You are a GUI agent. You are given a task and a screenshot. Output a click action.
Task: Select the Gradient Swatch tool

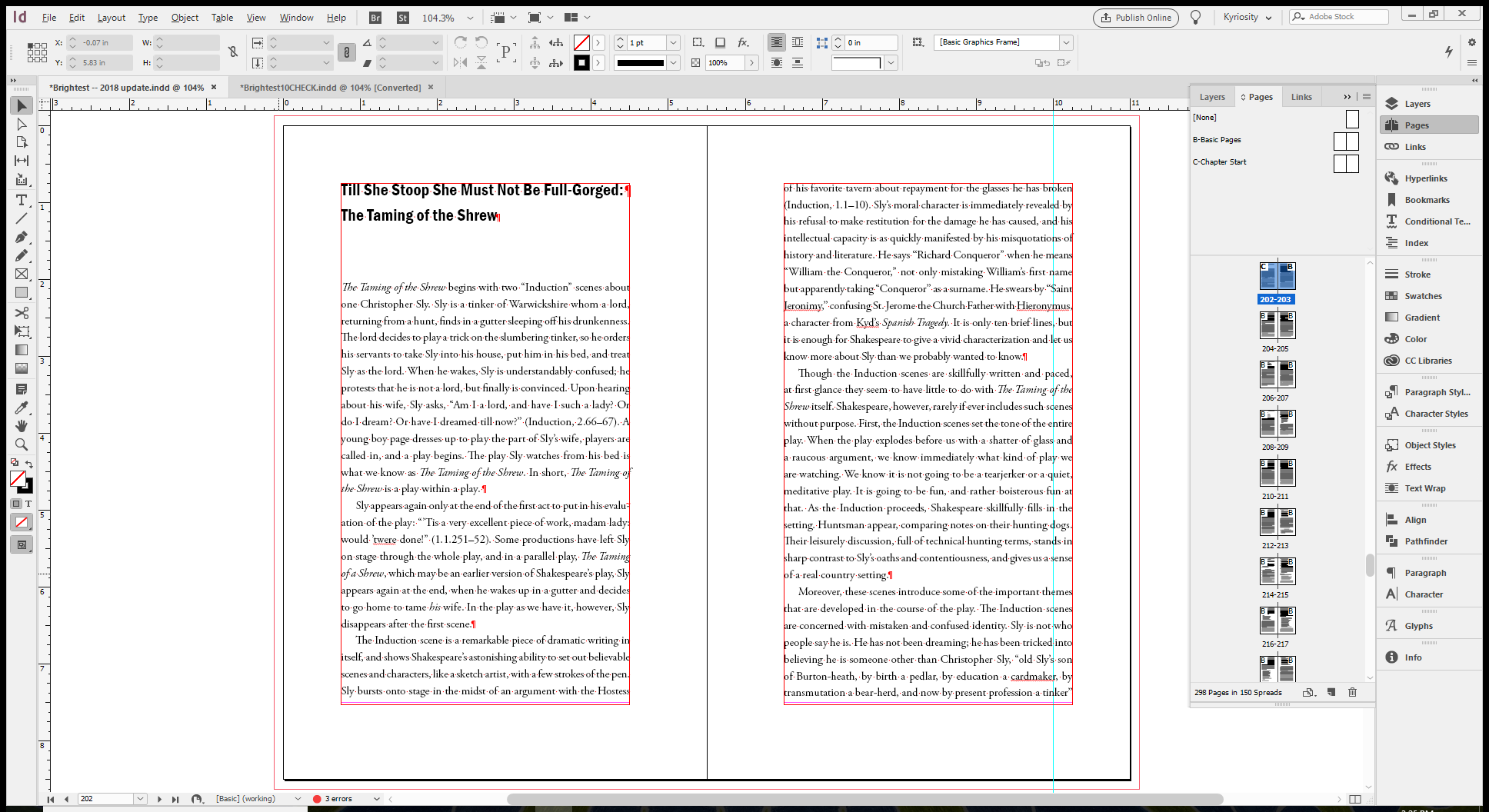[22, 350]
